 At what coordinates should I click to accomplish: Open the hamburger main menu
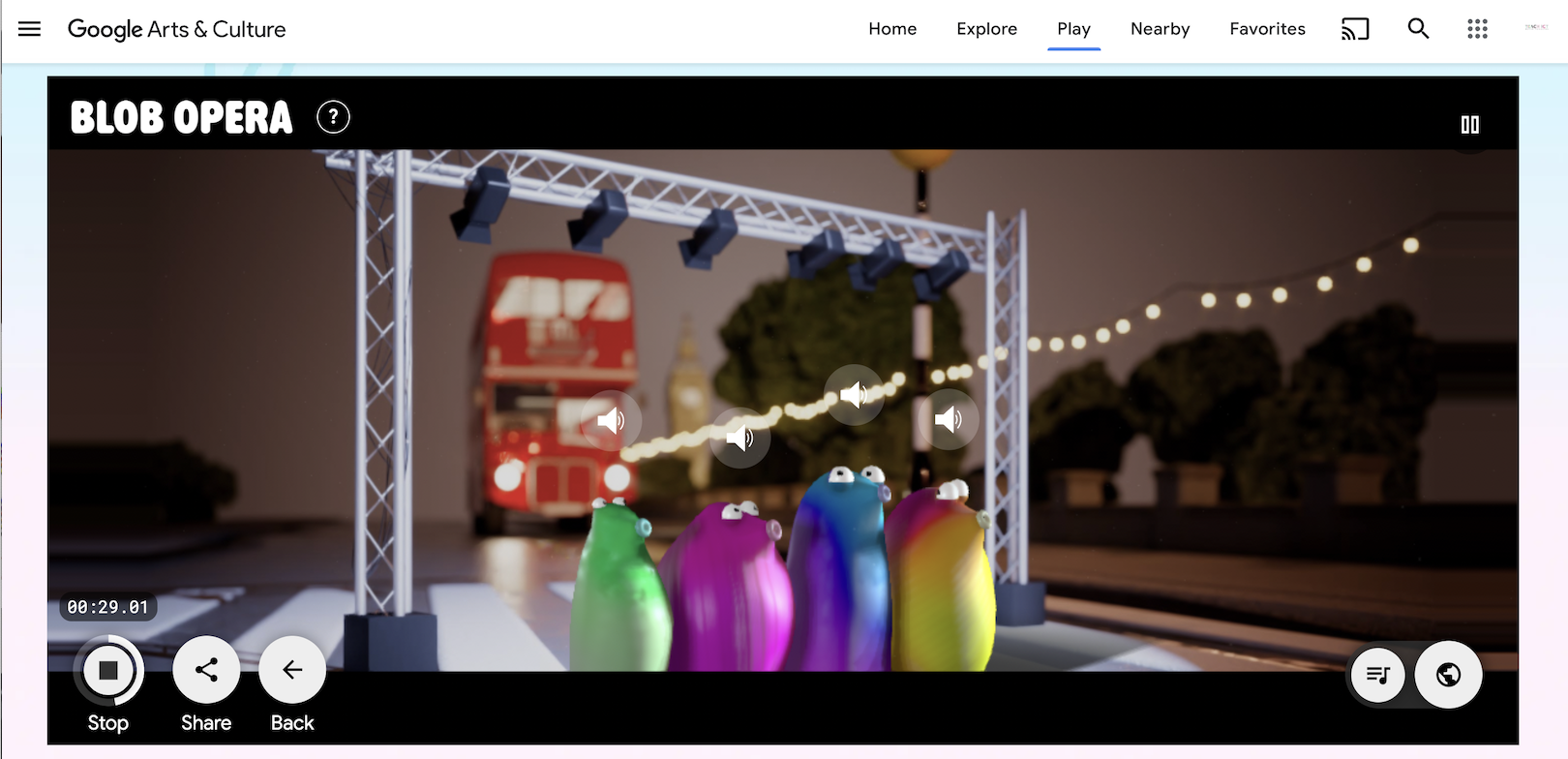pos(30,29)
